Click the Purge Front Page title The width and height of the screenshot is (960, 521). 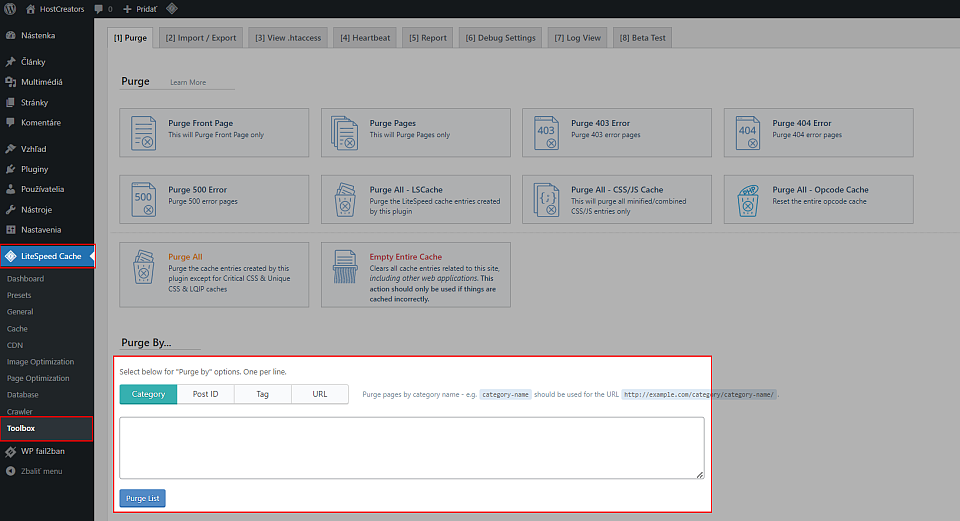pos(200,123)
